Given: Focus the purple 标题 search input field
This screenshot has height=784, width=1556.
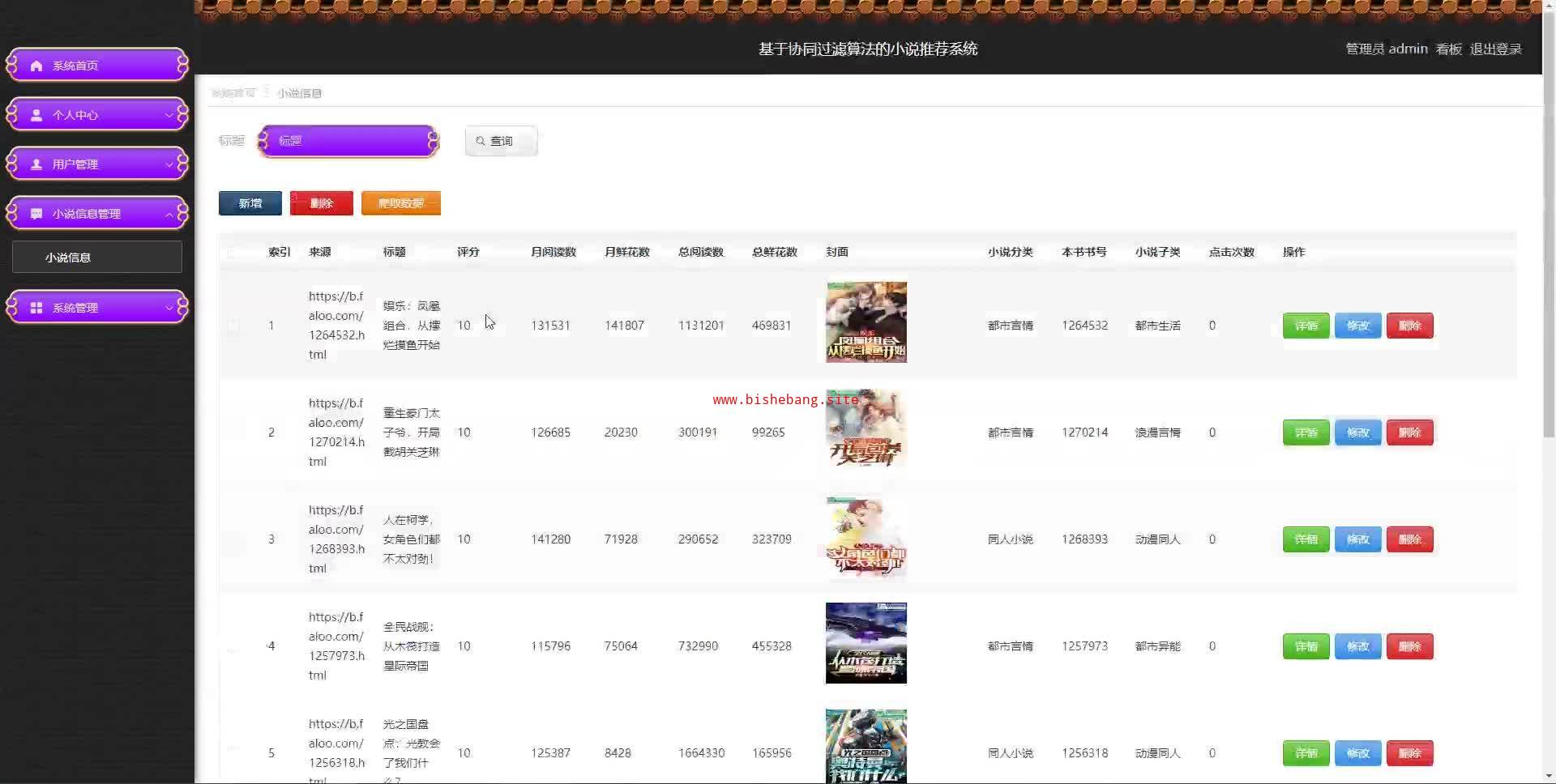Looking at the screenshot, I should click(x=348, y=141).
